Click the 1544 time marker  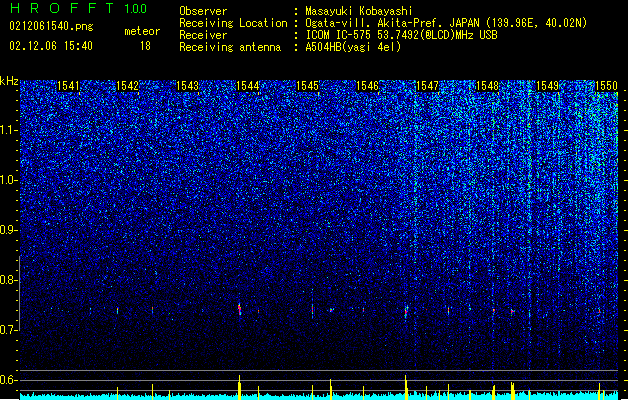pyautogui.click(x=248, y=86)
